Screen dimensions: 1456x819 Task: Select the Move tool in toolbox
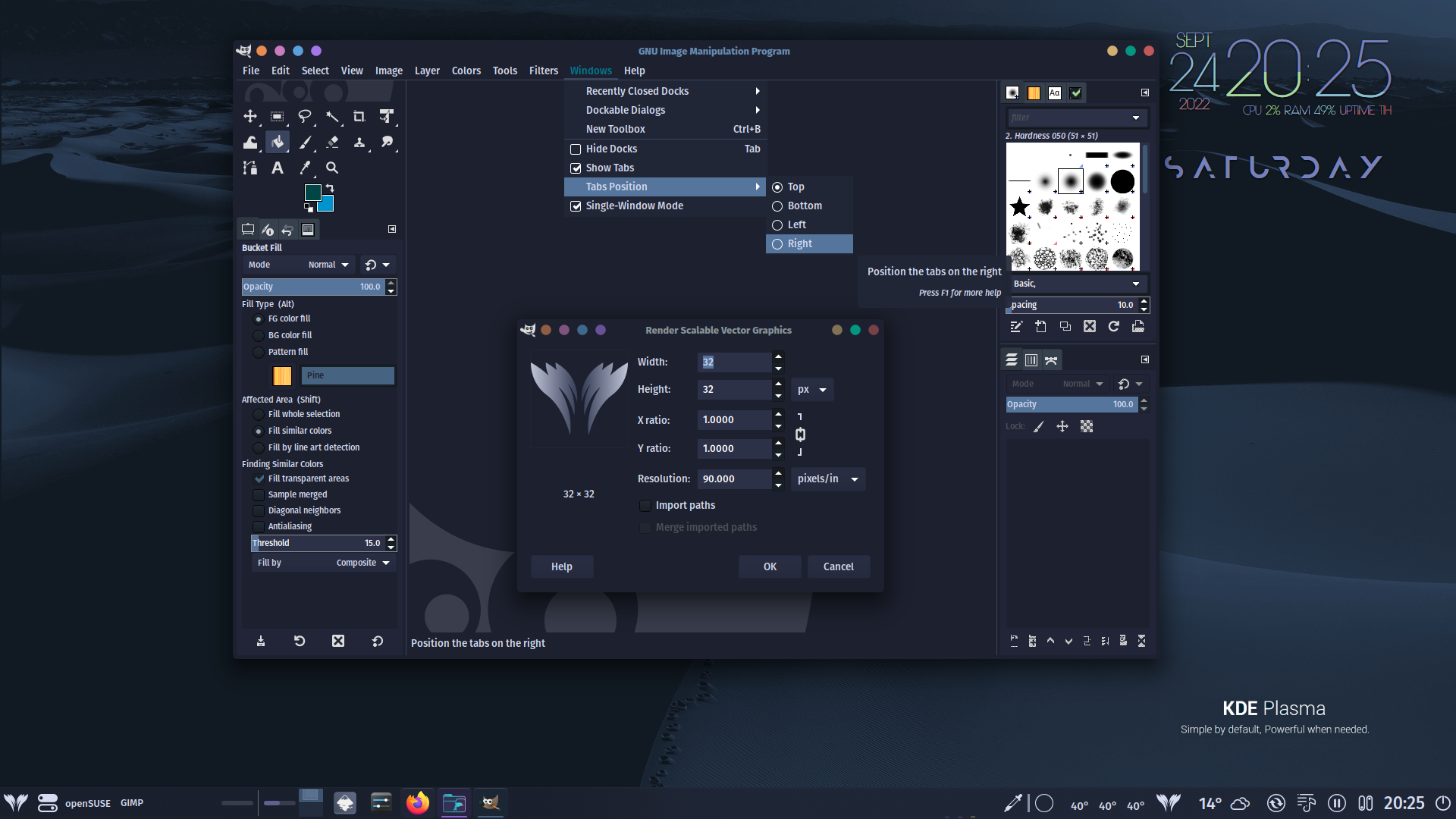[x=250, y=116]
